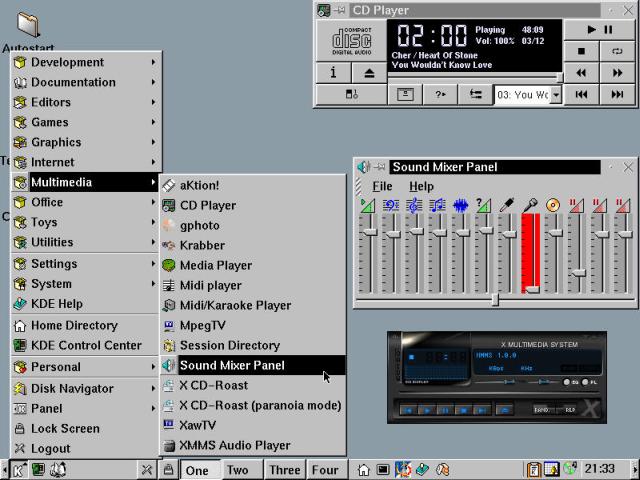The image size is (640, 480).
Task: Click Logout in the K menu
Action: click(50, 448)
